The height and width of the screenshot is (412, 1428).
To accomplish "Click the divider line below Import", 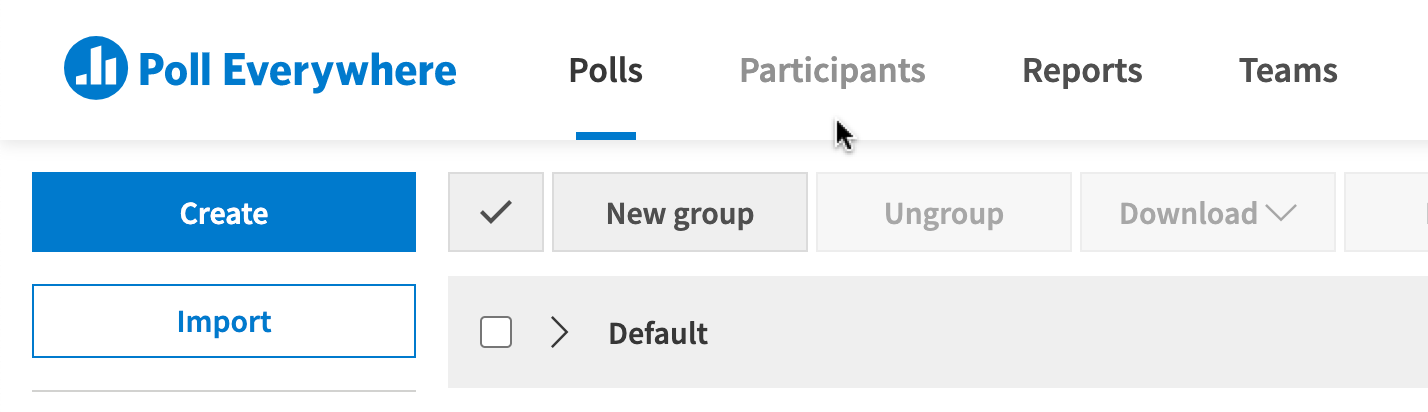I will pos(224,391).
